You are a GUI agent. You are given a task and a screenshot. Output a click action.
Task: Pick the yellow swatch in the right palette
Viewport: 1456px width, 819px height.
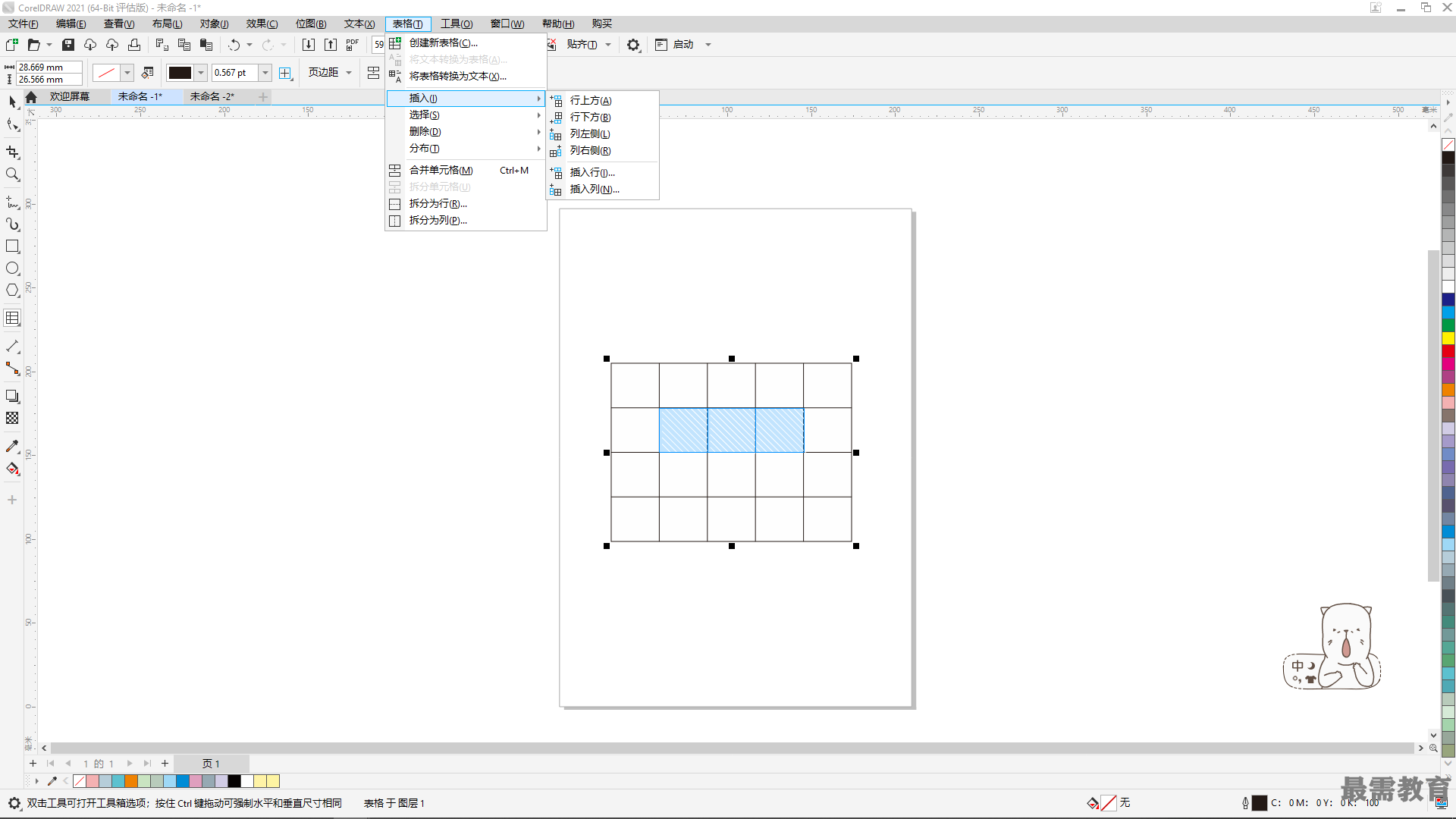tap(1448, 338)
